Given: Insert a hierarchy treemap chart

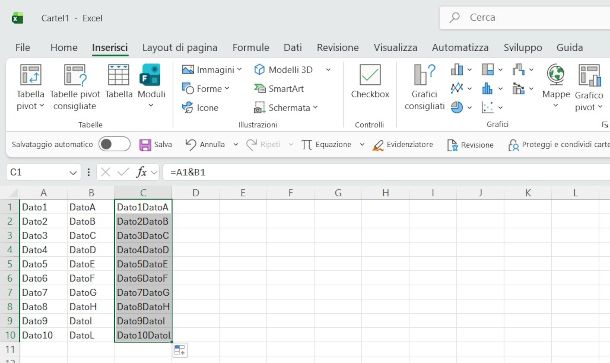Looking at the screenshot, I should (x=487, y=70).
